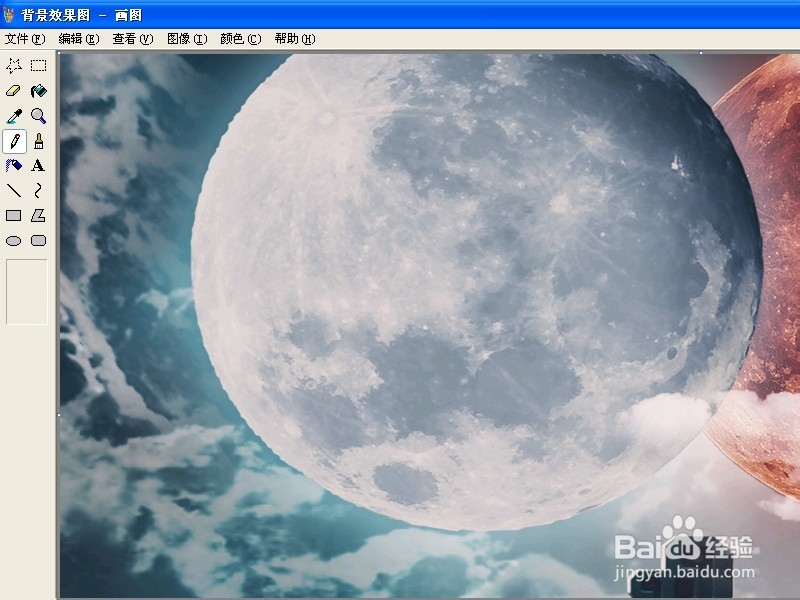Open the 图像(I) menu
This screenshot has height=600, width=800.
tap(187, 39)
